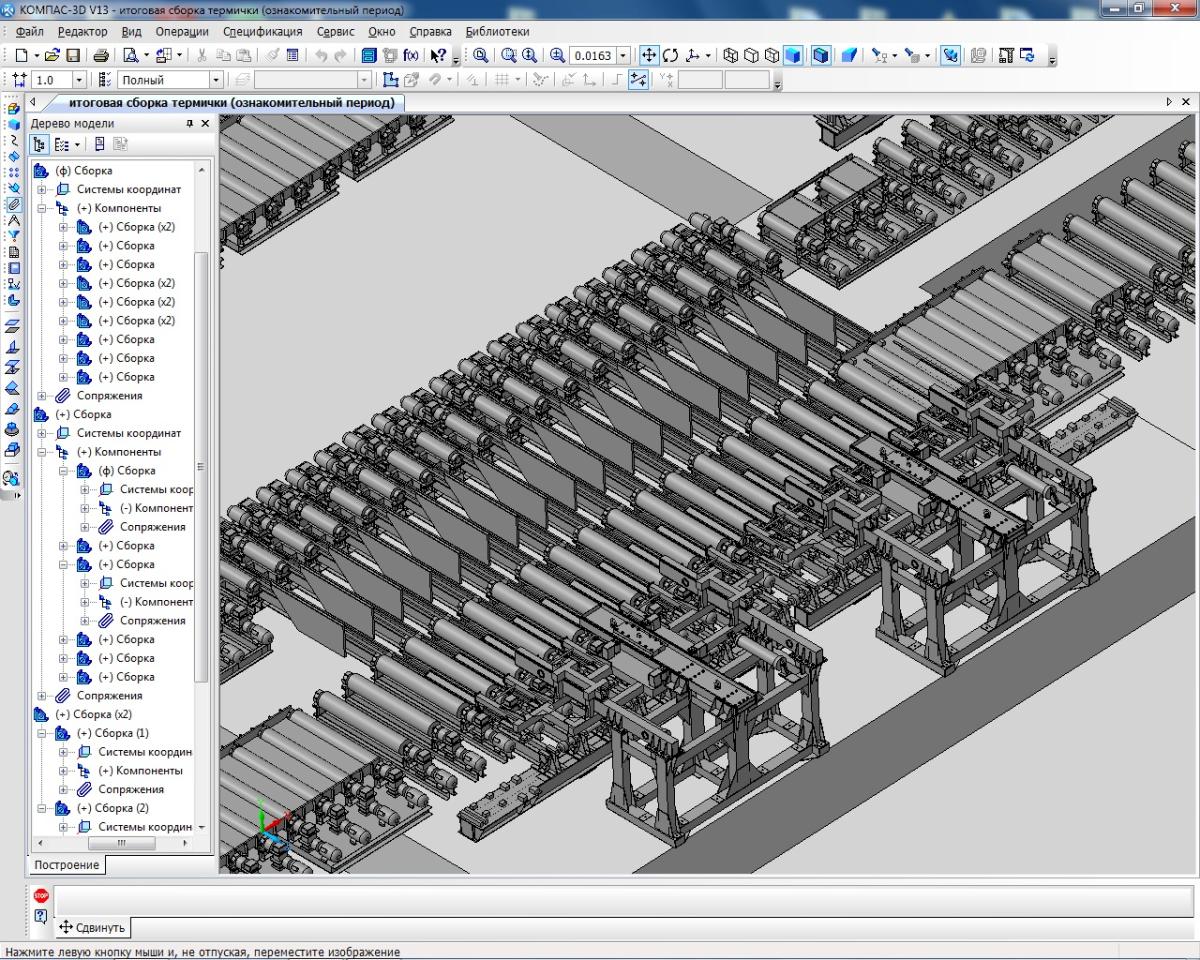The image size is (1200, 960).
Task: Select the Mates paperclip tool in left sidebar
Action: (x=13, y=203)
